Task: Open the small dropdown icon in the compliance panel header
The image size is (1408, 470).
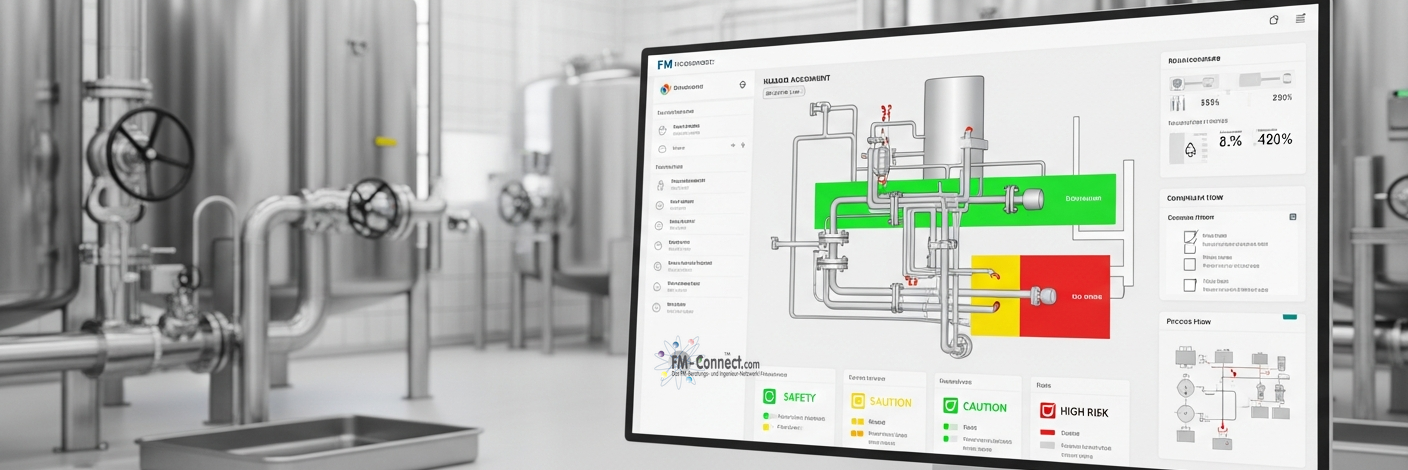Action: [1293, 216]
